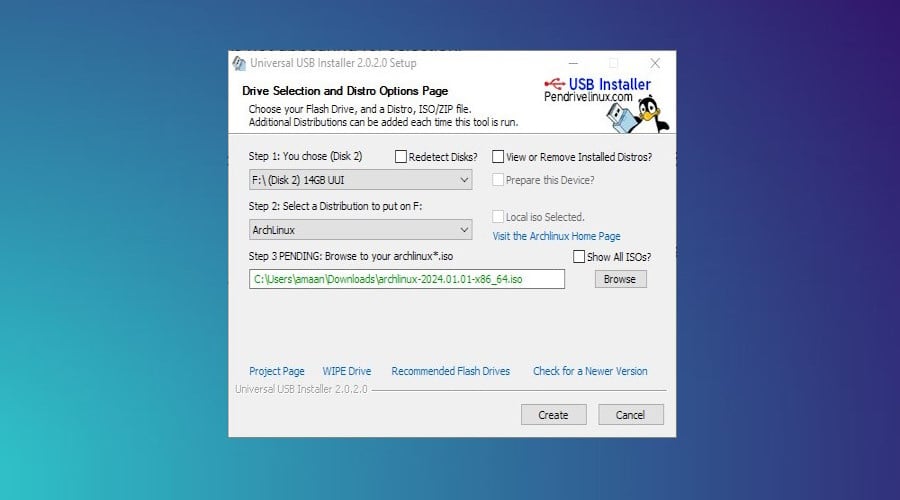Minimize the Universal USB Installer setup window
The image size is (900, 500).
tap(573, 63)
